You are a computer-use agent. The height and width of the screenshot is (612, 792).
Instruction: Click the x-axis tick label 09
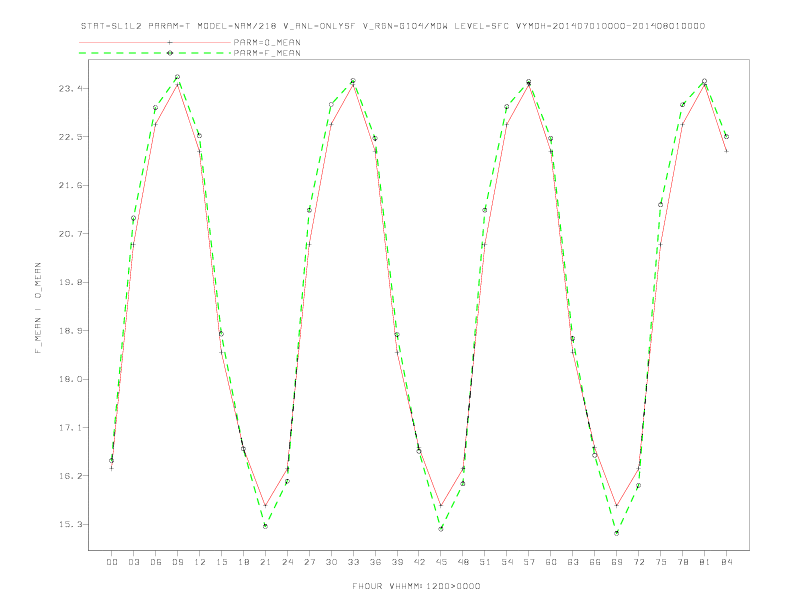coord(177,562)
